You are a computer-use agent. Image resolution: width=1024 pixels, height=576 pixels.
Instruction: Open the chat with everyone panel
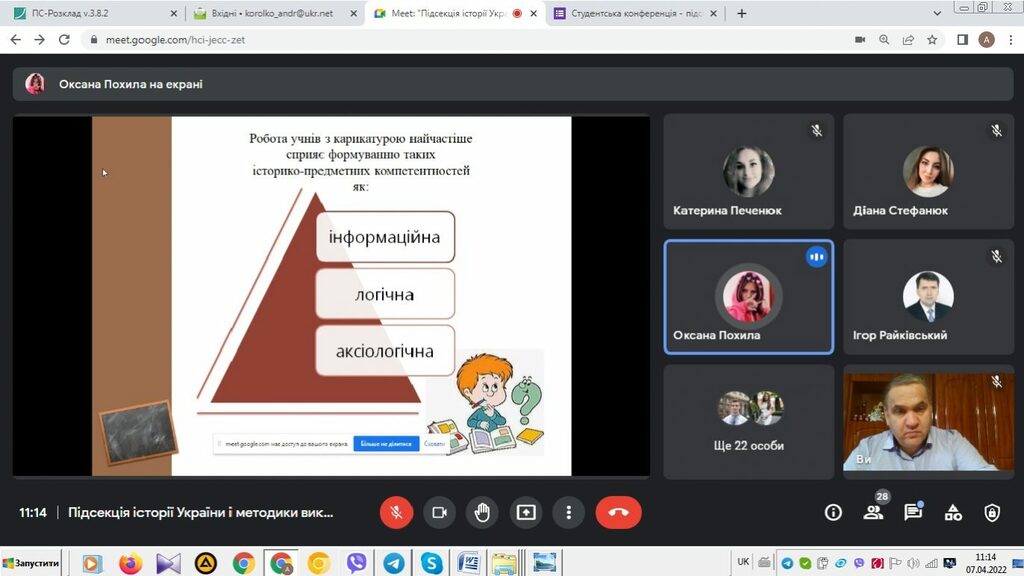click(x=913, y=513)
